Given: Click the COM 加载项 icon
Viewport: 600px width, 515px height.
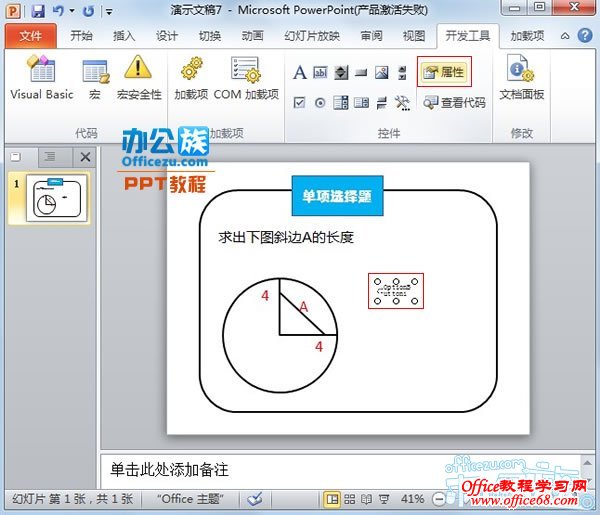Looking at the screenshot, I should (x=245, y=78).
